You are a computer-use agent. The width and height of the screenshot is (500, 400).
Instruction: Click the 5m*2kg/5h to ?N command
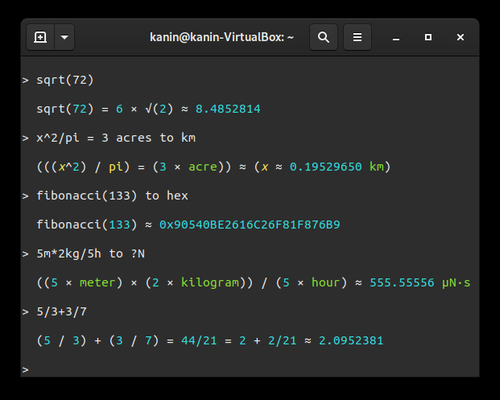(90, 254)
